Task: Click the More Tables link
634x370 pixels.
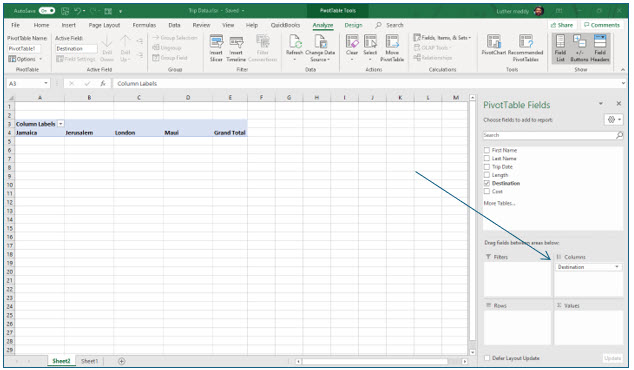Action: (499, 203)
